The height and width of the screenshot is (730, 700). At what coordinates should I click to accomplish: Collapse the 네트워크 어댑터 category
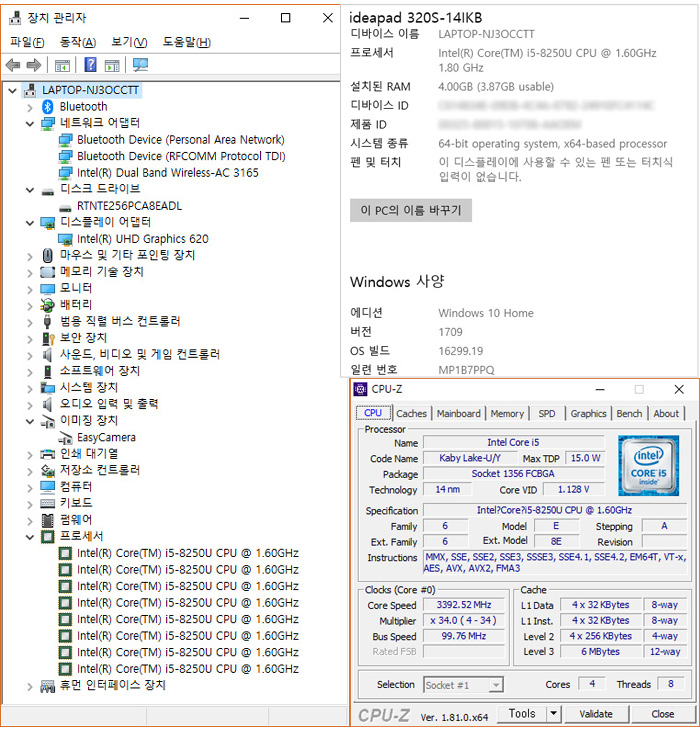[x=30, y=124]
